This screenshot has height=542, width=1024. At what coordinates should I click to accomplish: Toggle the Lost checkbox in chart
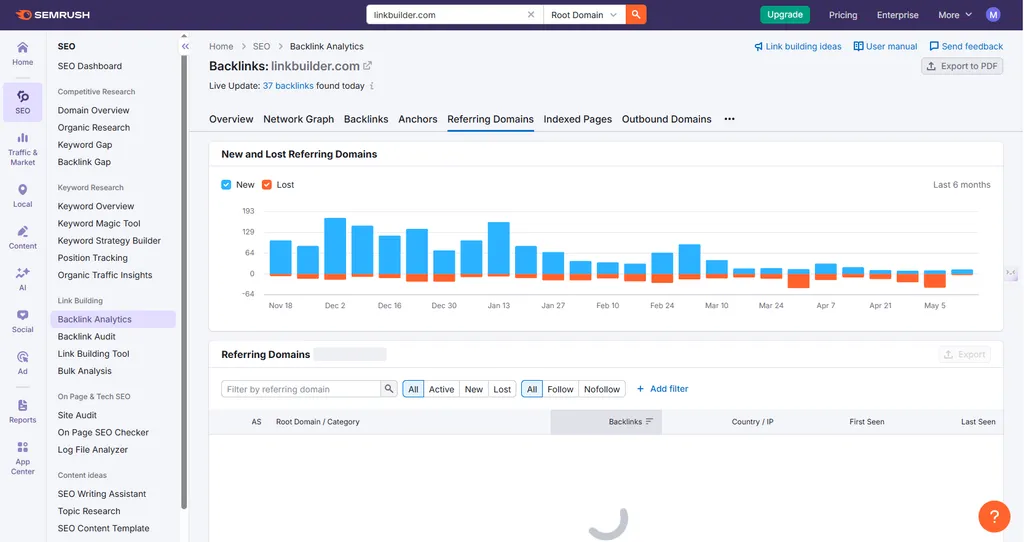tap(266, 185)
